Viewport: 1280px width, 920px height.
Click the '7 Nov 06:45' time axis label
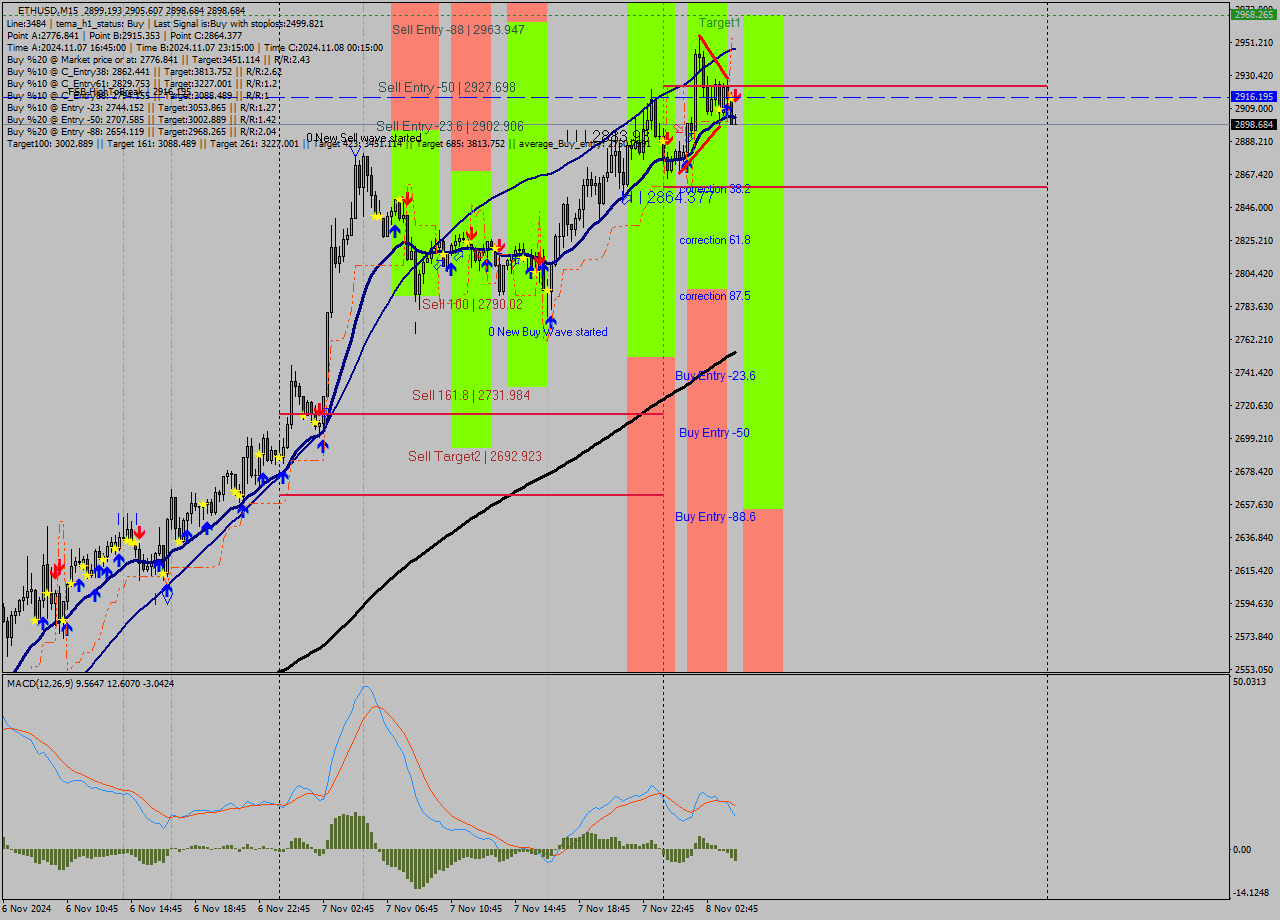[412, 909]
